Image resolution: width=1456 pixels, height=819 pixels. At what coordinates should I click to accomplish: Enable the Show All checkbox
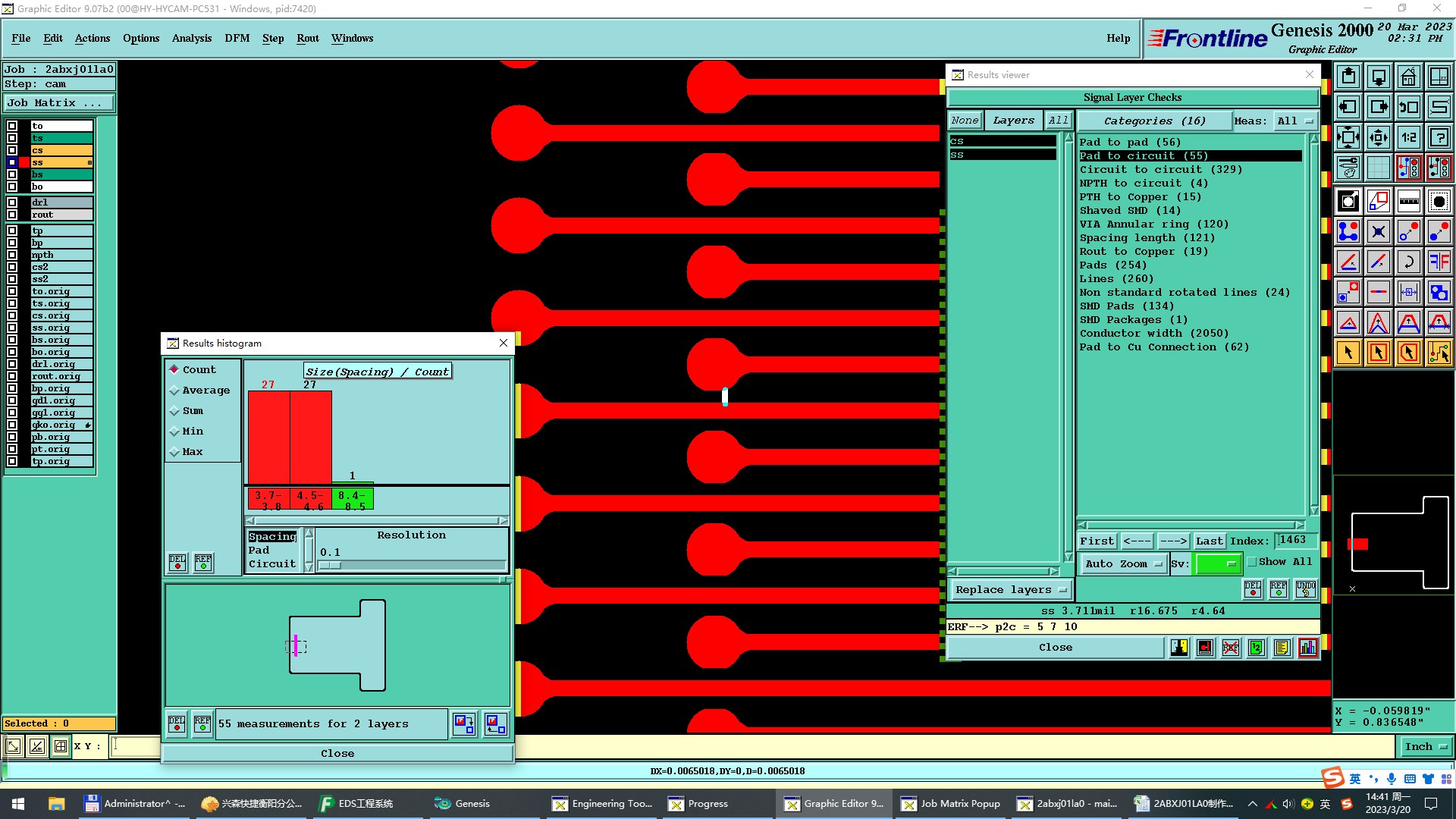(1252, 562)
